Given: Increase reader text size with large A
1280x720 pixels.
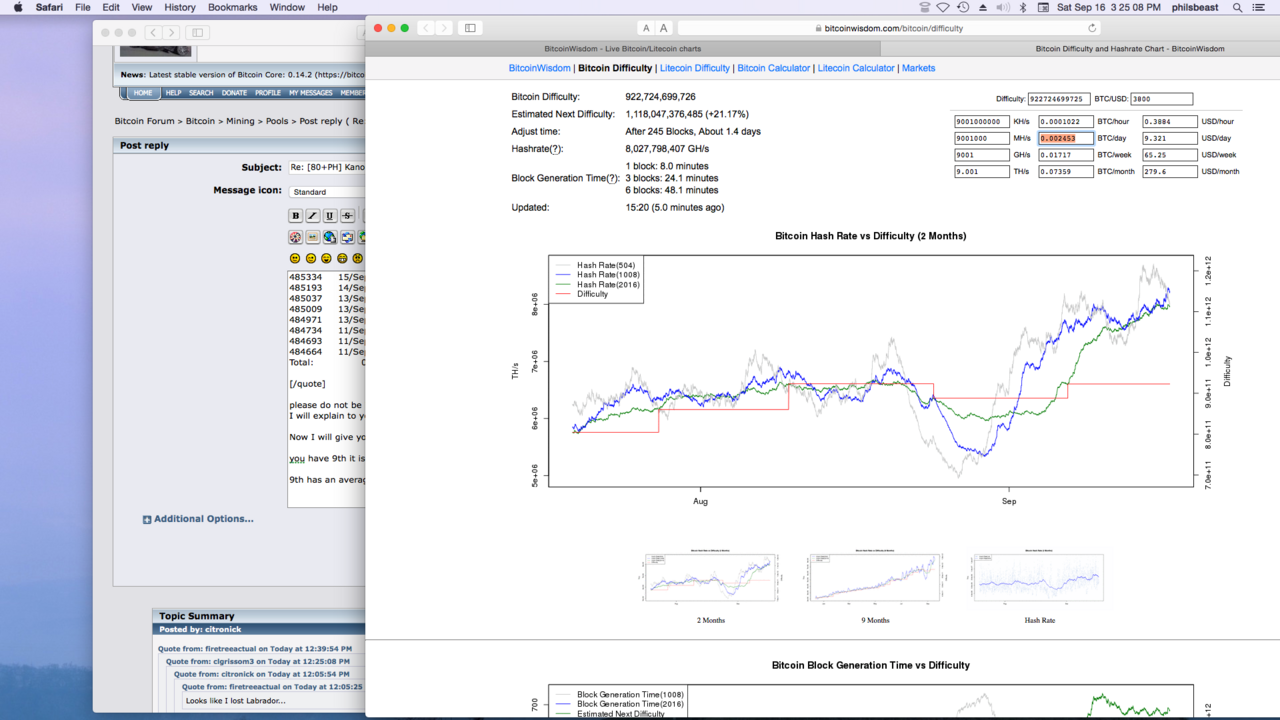Looking at the screenshot, I should pos(663,28).
